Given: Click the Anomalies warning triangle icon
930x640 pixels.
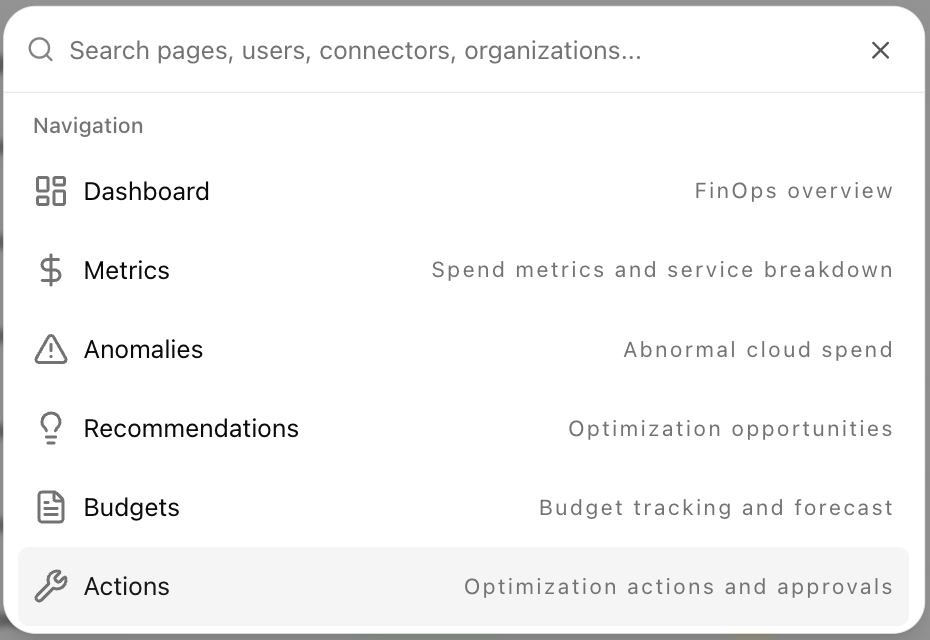Looking at the screenshot, I should (51, 349).
